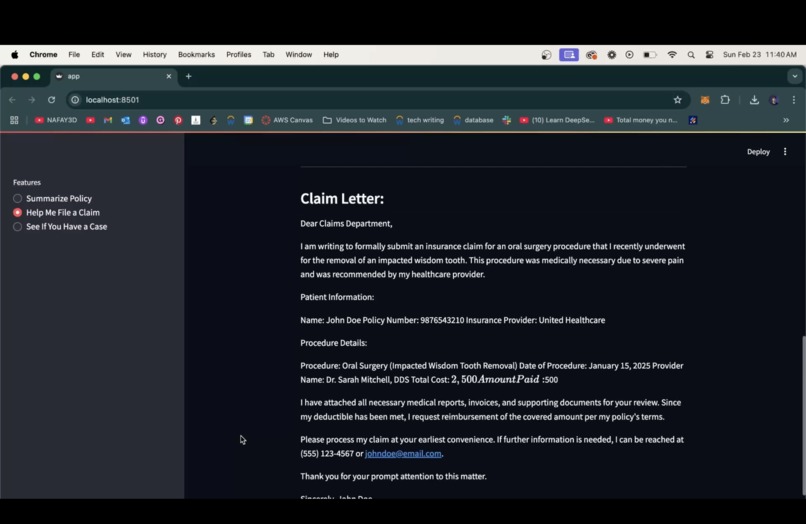Open the Chrome profile avatar

pos(774,100)
